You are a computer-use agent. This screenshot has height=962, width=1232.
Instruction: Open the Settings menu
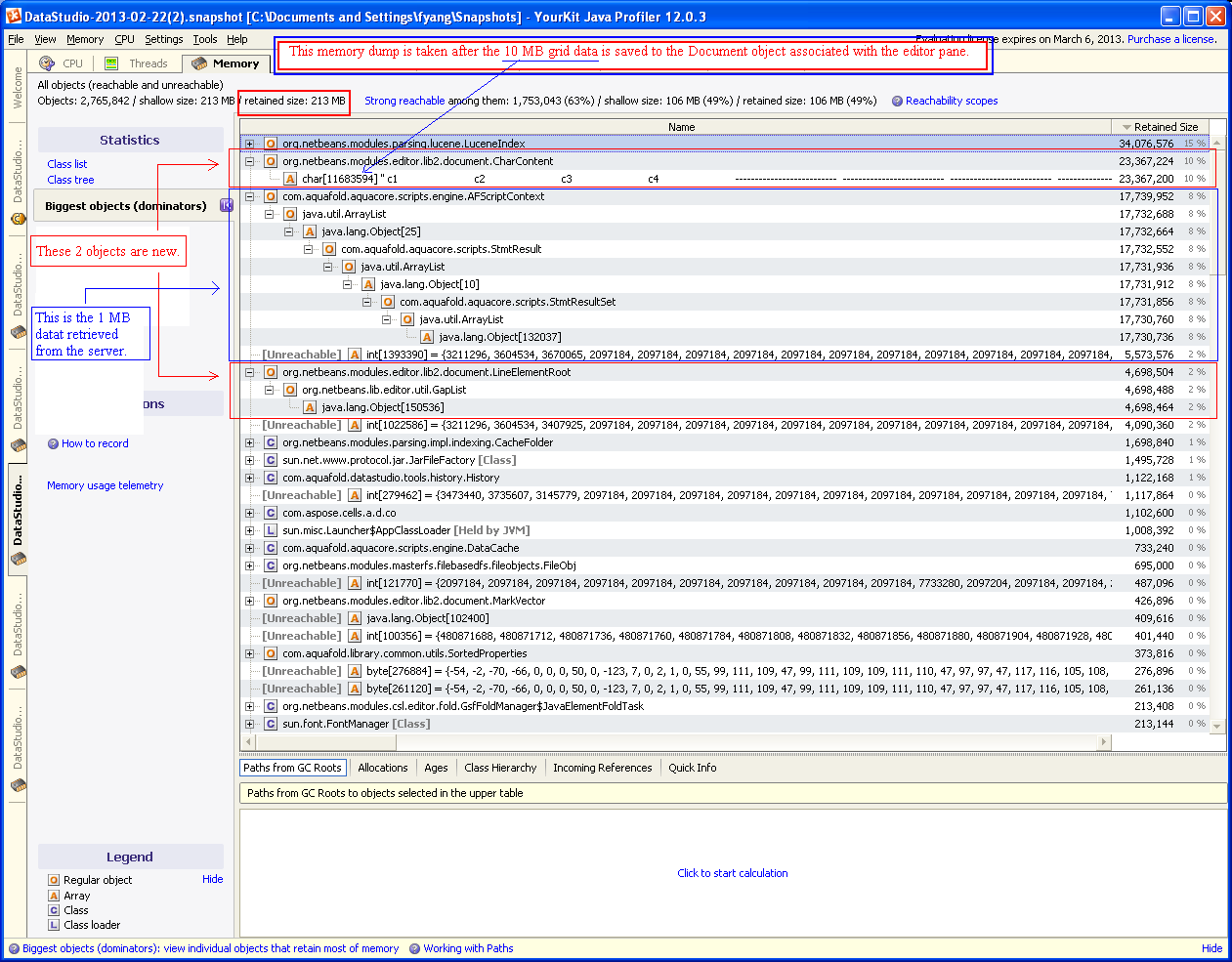click(163, 39)
